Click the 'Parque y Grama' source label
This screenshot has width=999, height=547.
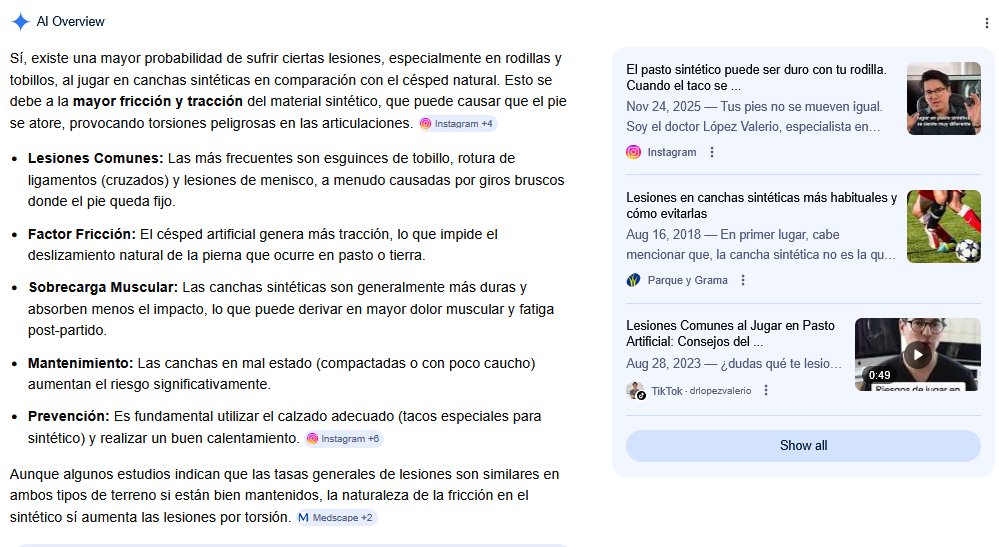pyautogui.click(x=687, y=280)
